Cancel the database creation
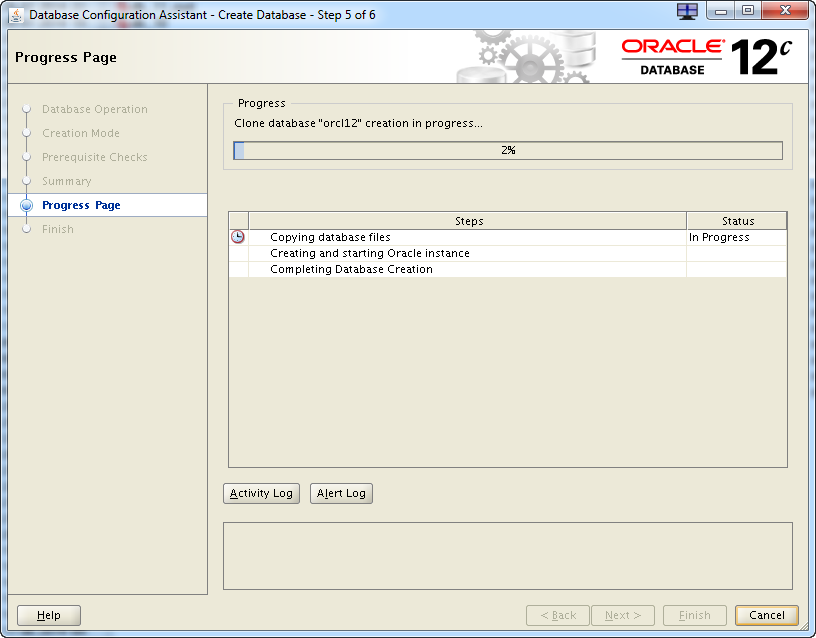The height and width of the screenshot is (638, 816). coord(767,615)
